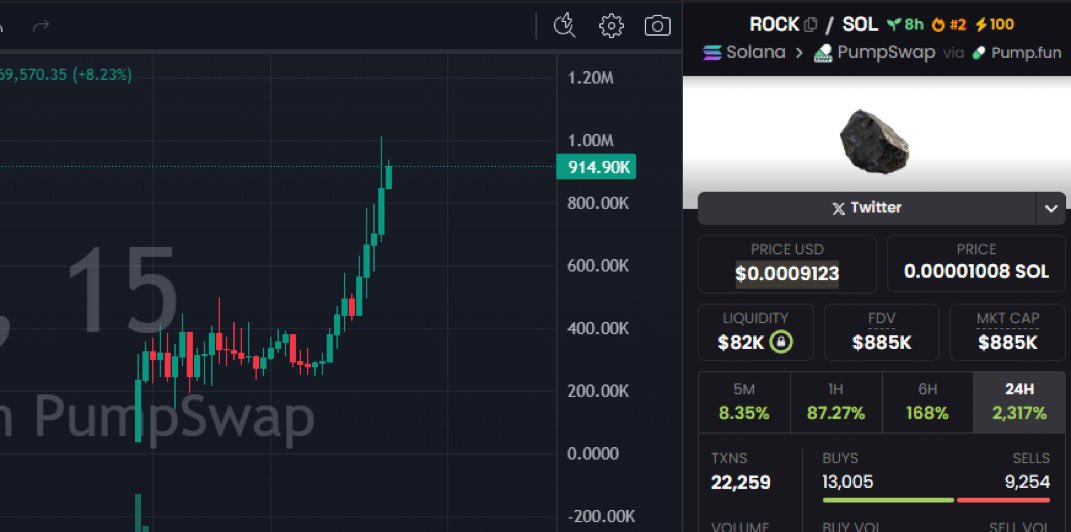Open the Twitter link button
The width and height of the screenshot is (1071, 532).
[x=867, y=208]
